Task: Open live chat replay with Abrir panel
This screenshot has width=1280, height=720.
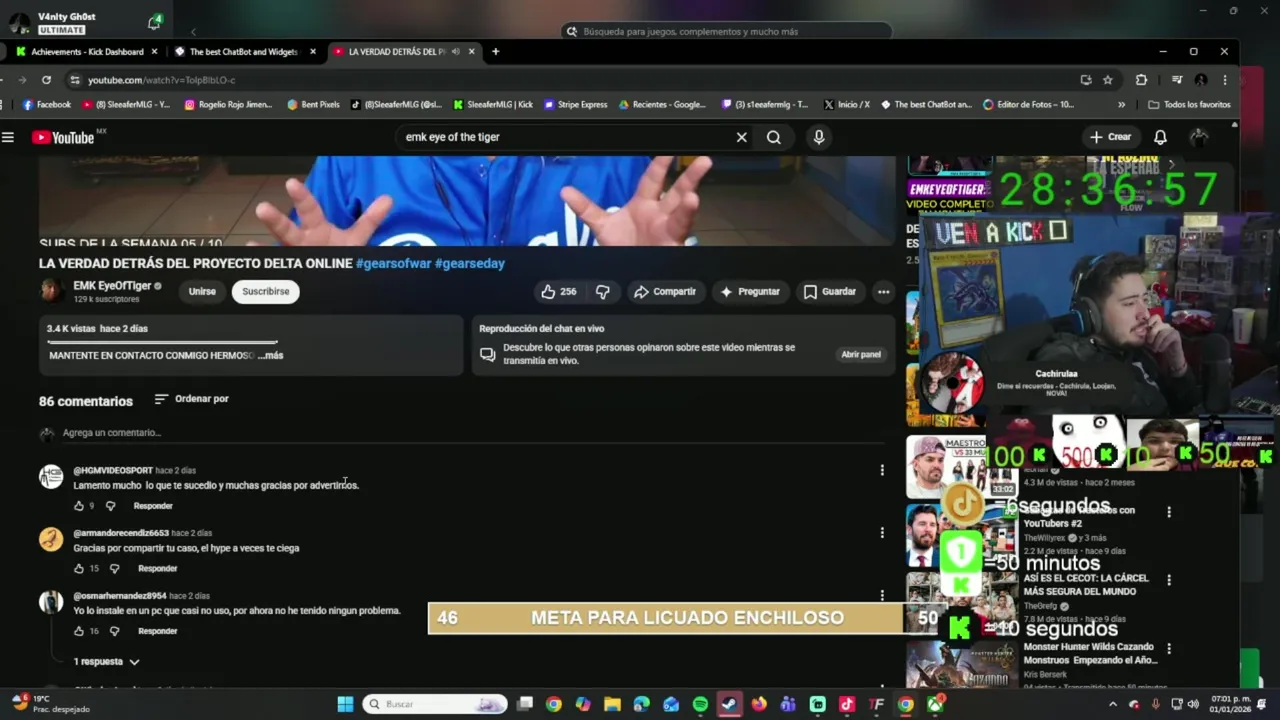Action: tap(861, 355)
